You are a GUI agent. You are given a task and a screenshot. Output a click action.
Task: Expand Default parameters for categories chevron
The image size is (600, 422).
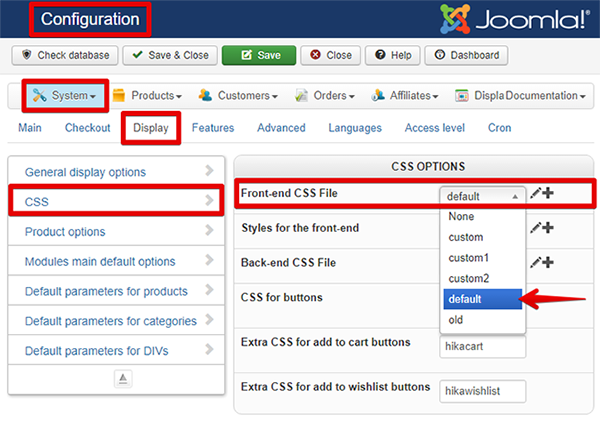click(209, 320)
